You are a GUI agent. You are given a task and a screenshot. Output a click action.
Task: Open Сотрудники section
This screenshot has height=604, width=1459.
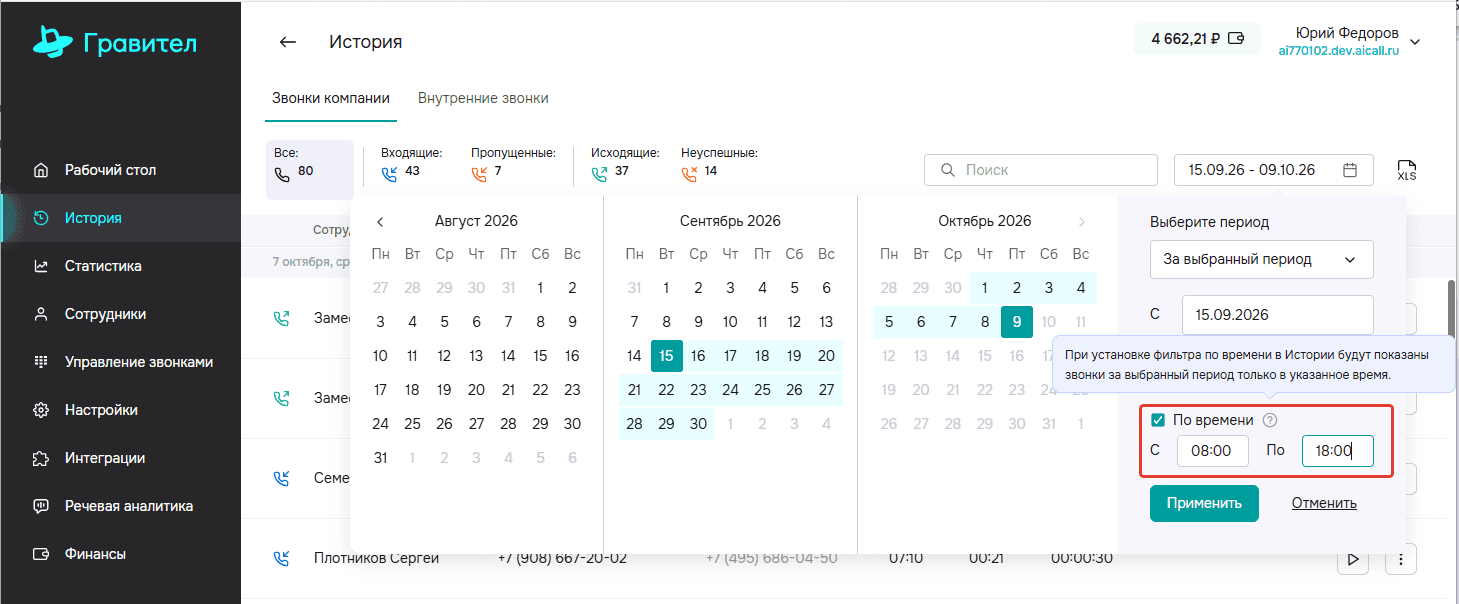[x=120, y=314]
